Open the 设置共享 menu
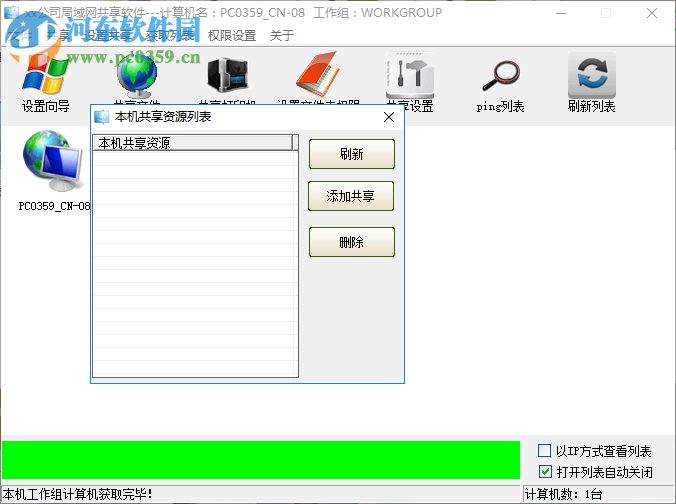The image size is (676, 504). 107,35
